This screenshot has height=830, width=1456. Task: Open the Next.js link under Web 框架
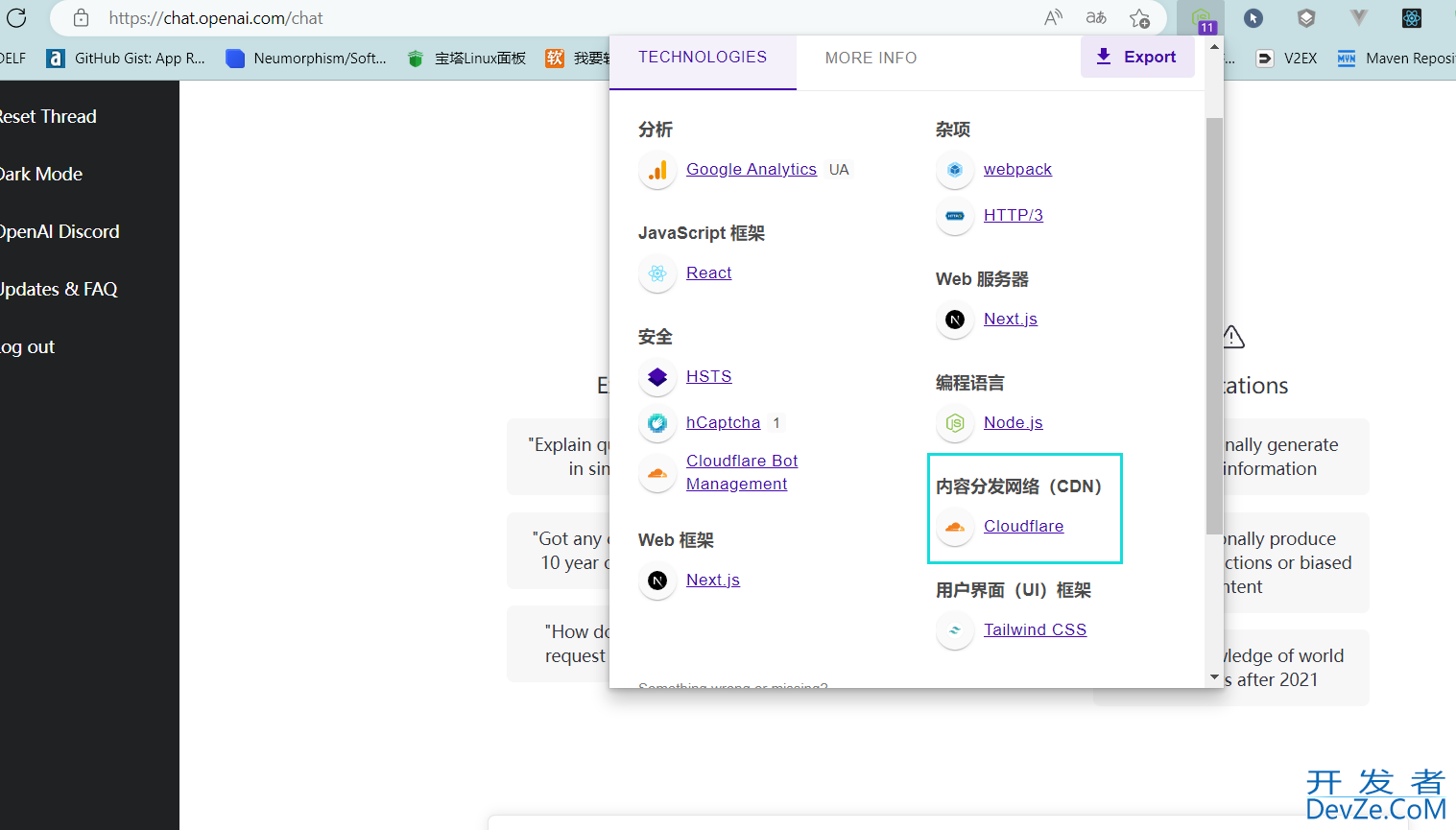tap(713, 580)
